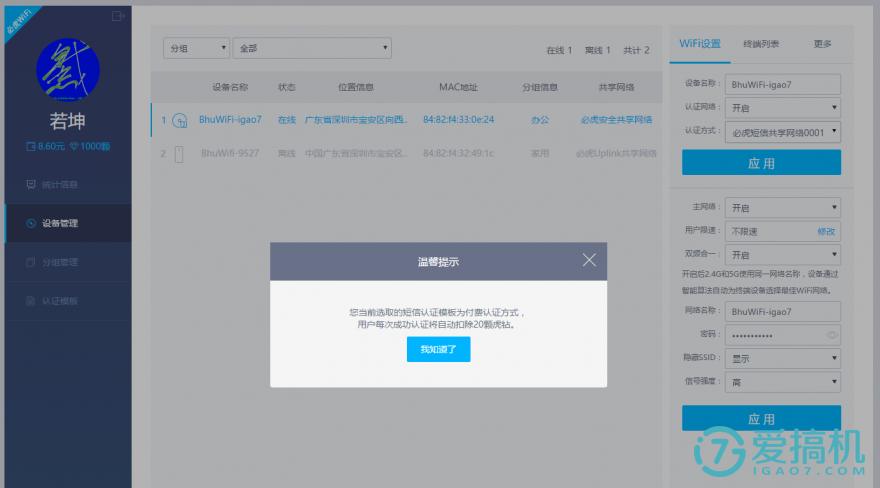880x488 pixels.
Task: Click the 设备名称 input field
Action: [782, 85]
